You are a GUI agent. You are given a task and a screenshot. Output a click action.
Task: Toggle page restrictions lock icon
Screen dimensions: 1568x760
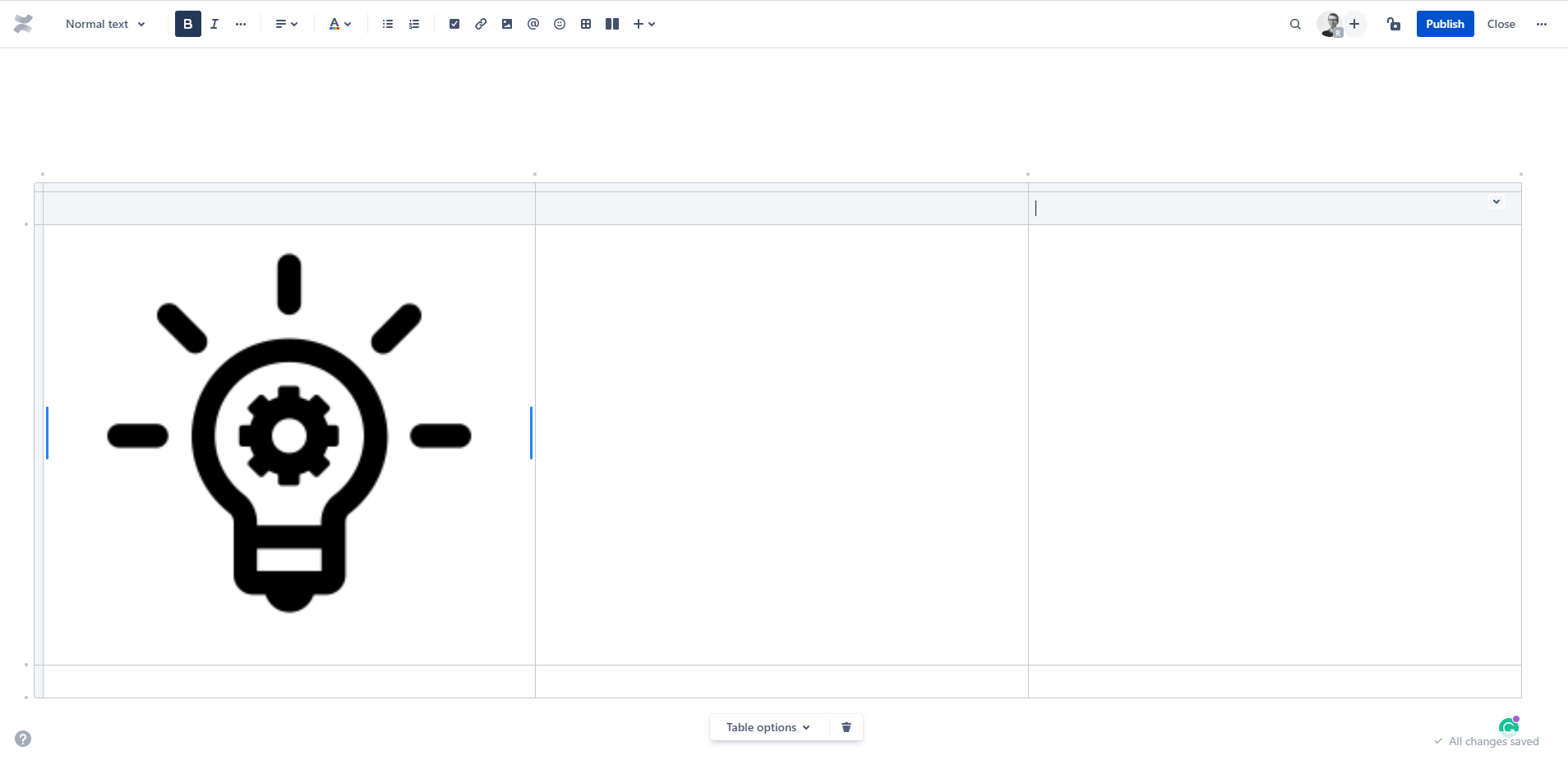pos(1394,24)
